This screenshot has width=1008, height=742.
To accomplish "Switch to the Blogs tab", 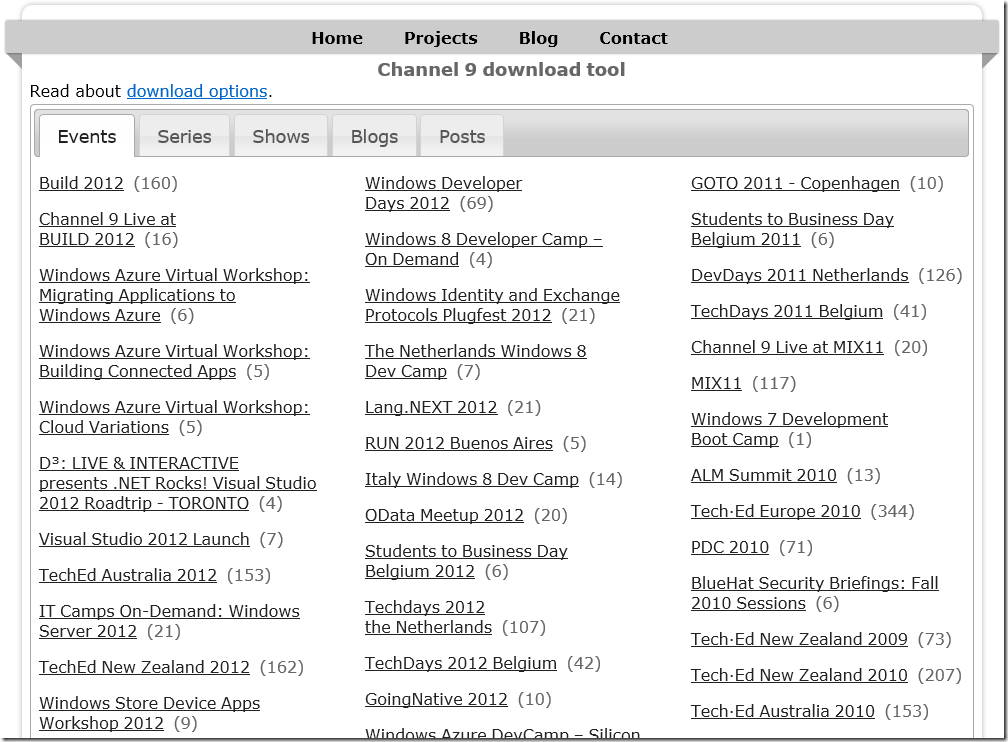I will (374, 136).
